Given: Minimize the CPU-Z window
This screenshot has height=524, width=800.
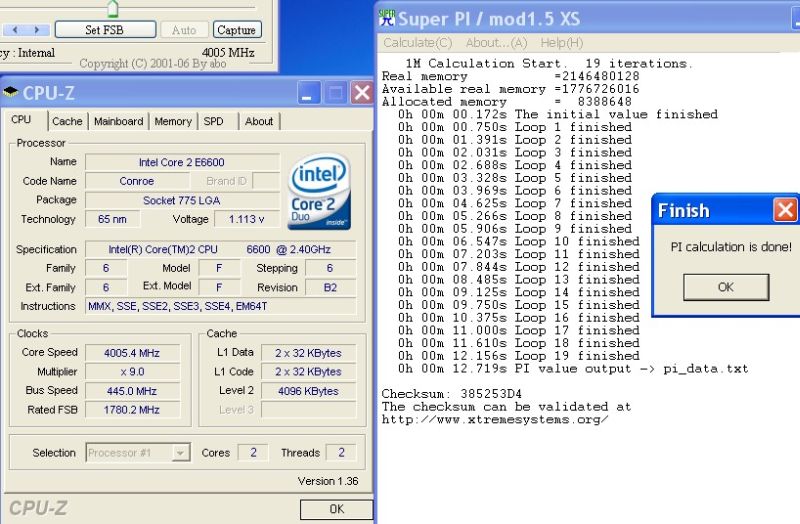Looking at the screenshot, I should click(x=308, y=93).
